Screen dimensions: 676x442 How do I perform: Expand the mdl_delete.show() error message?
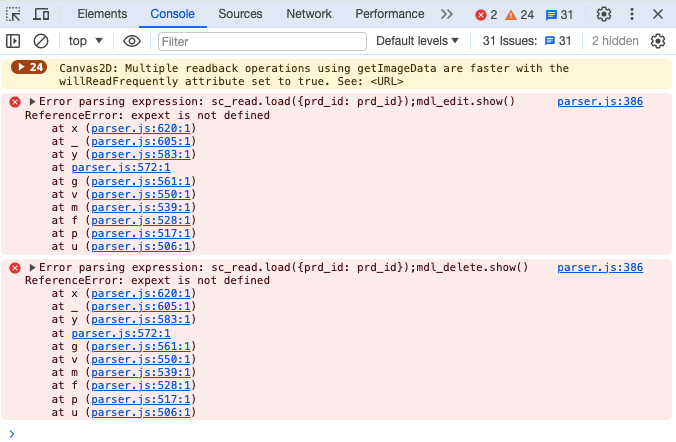32,268
